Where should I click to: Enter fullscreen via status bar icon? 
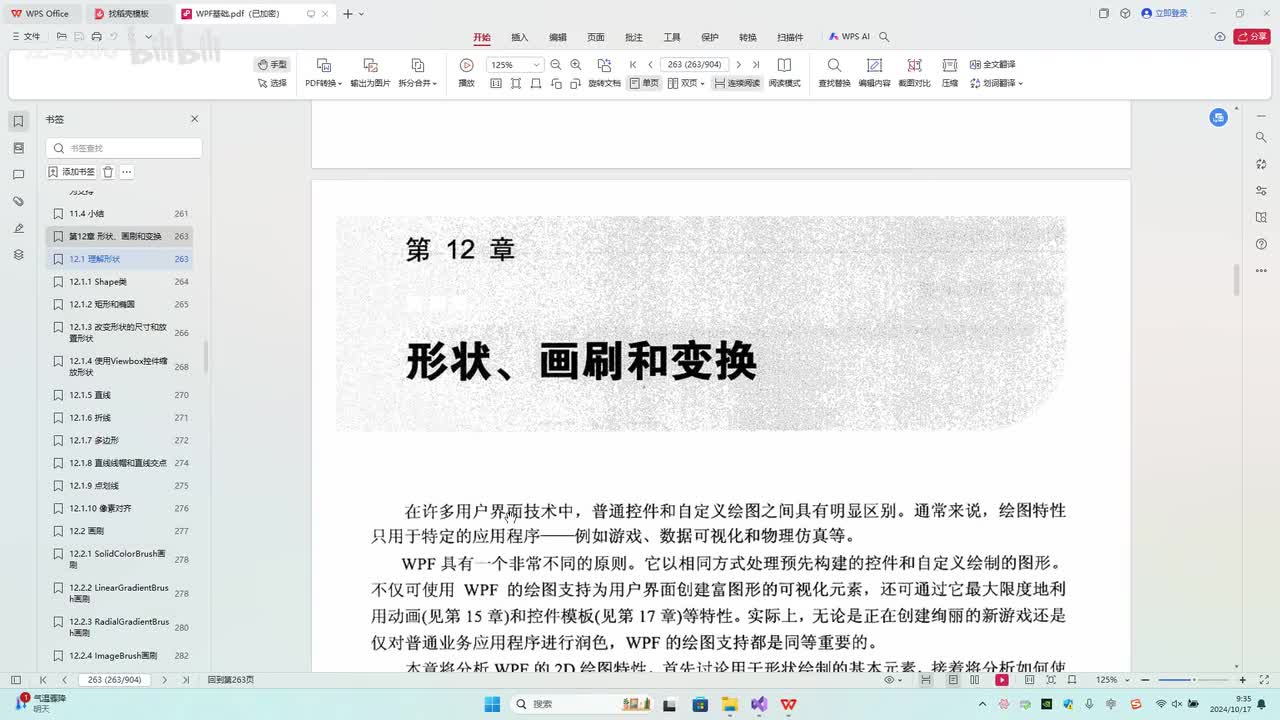click(x=1262, y=680)
